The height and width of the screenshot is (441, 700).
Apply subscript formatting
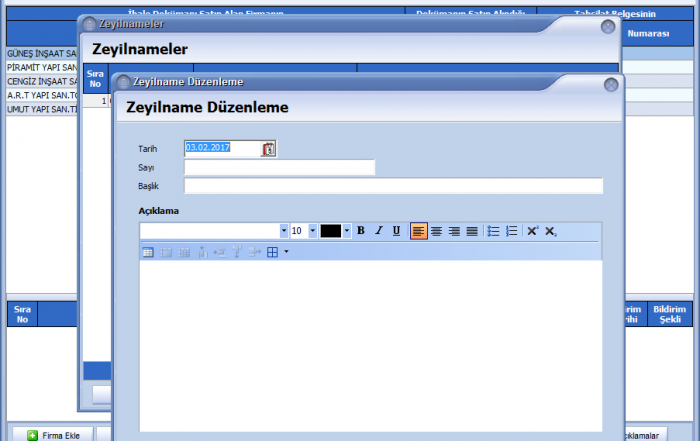pyautogui.click(x=551, y=231)
